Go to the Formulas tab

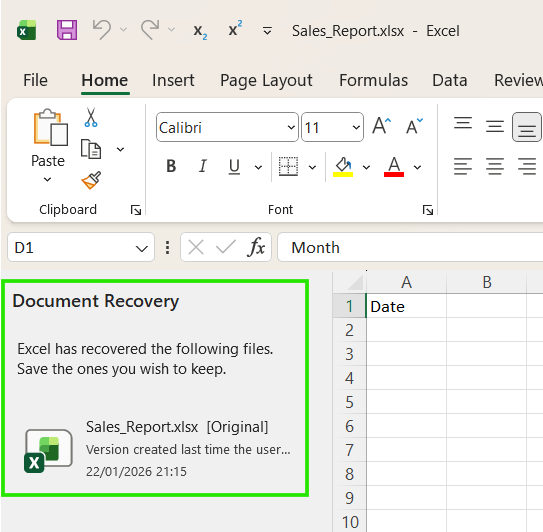pyautogui.click(x=373, y=80)
